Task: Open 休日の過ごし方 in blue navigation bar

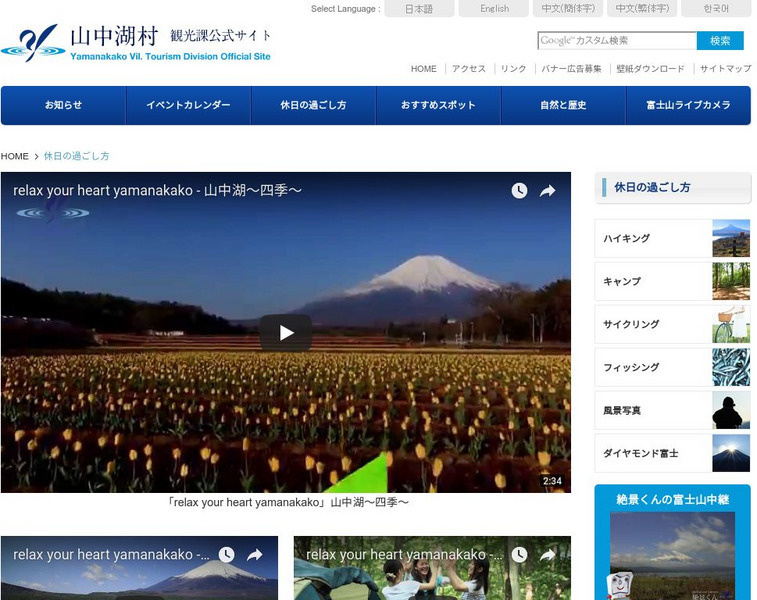Action: click(x=313, y=105)
